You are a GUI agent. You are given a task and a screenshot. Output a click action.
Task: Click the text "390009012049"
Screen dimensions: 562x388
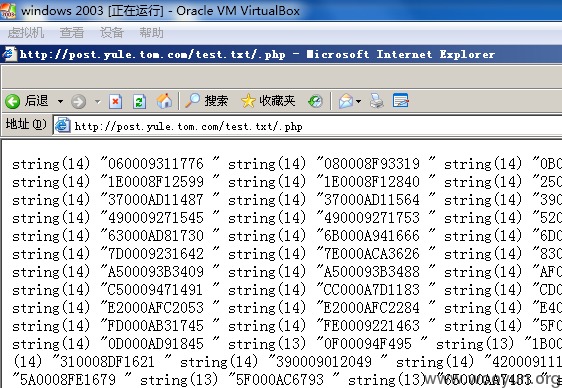pos(324,362)
